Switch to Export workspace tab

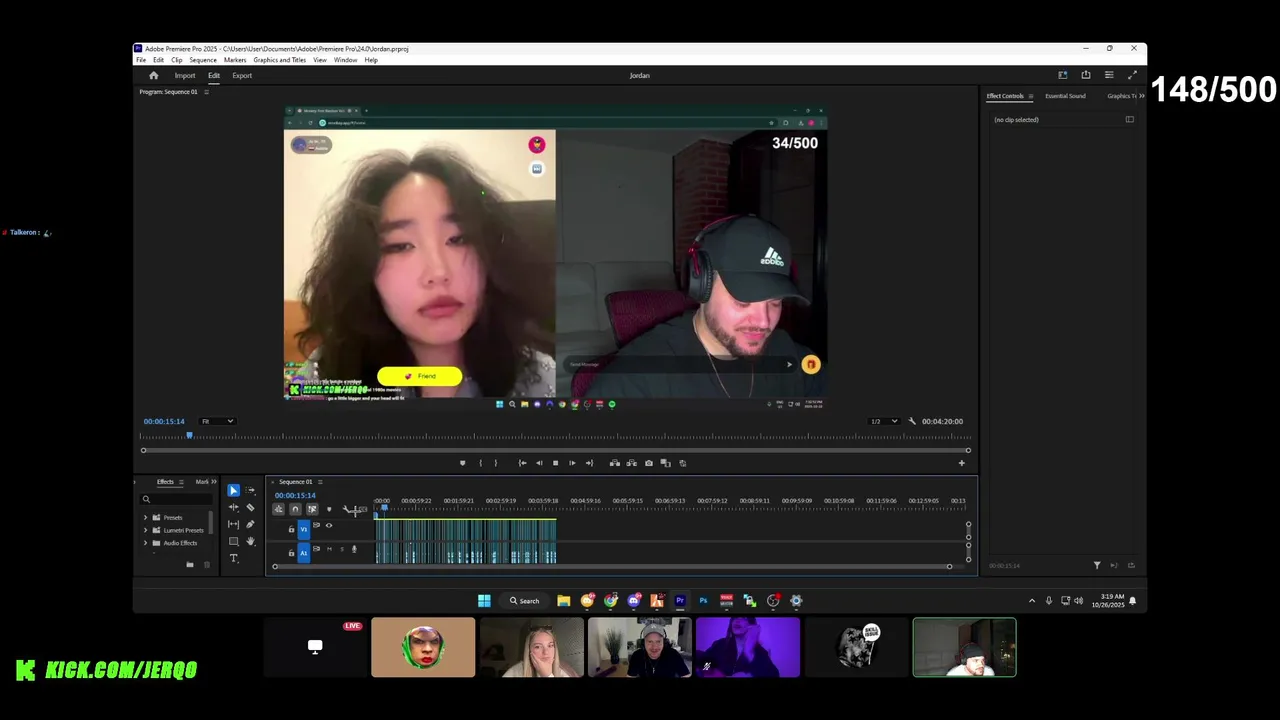[x=242, y=75]
